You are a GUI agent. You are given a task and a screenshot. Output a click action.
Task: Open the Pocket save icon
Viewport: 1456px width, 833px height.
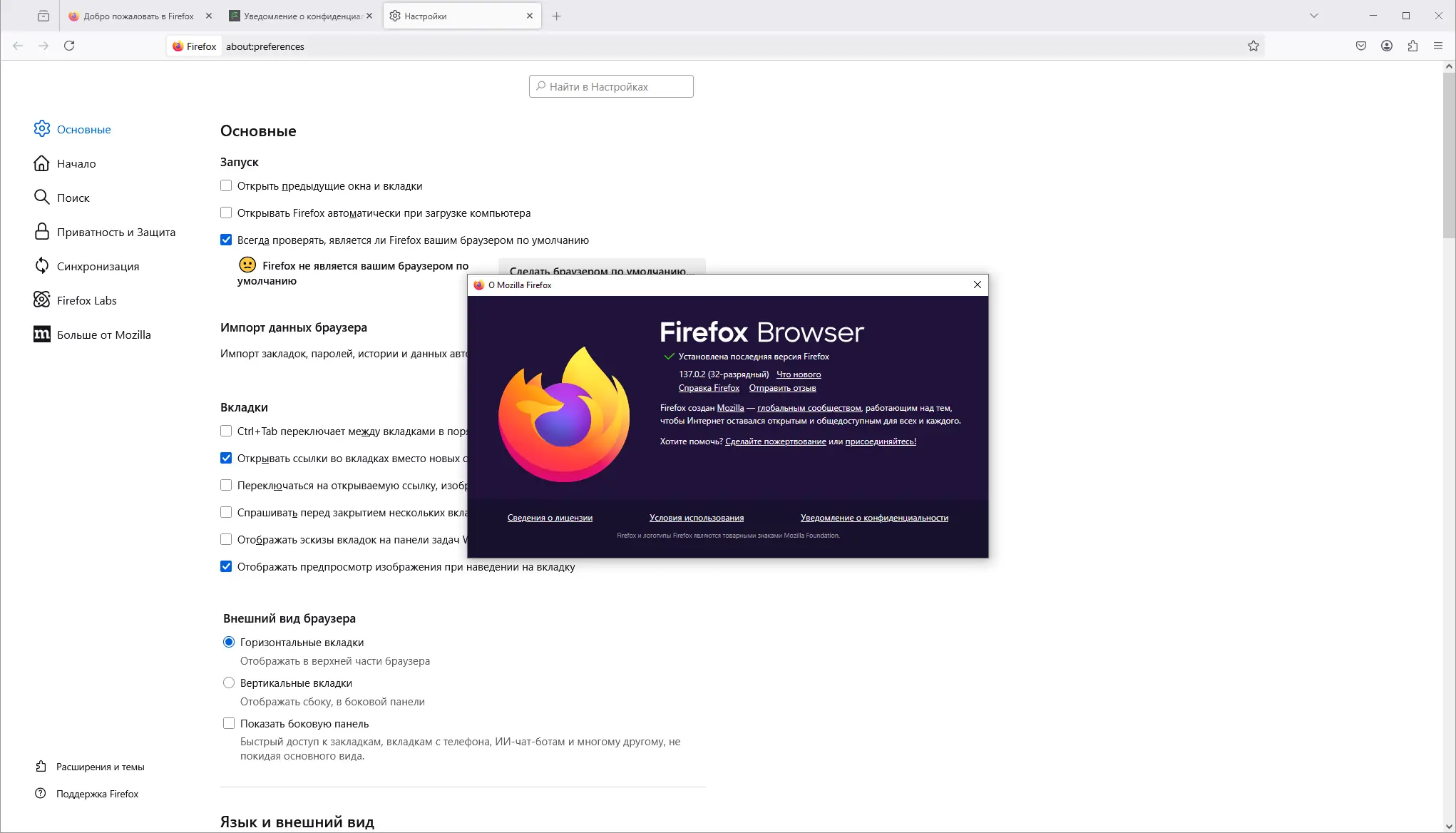click(1360, 46)
